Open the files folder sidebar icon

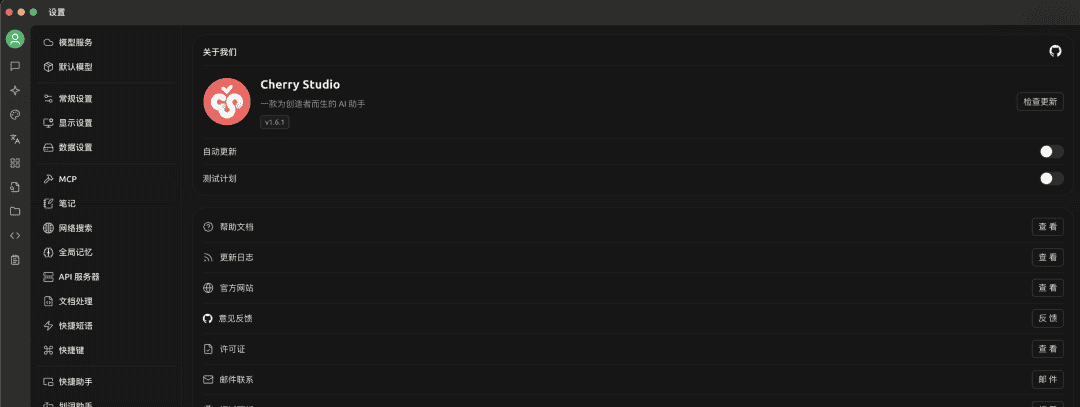15,211
